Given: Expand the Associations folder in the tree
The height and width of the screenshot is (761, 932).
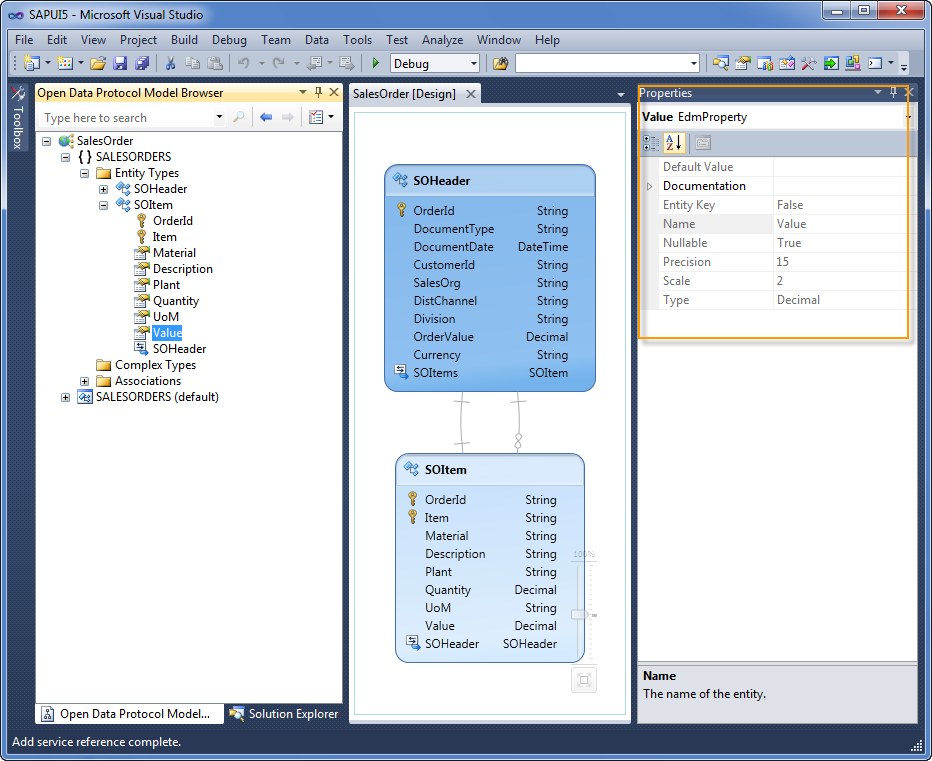Looking at the screenshot, I should point(85,381).
